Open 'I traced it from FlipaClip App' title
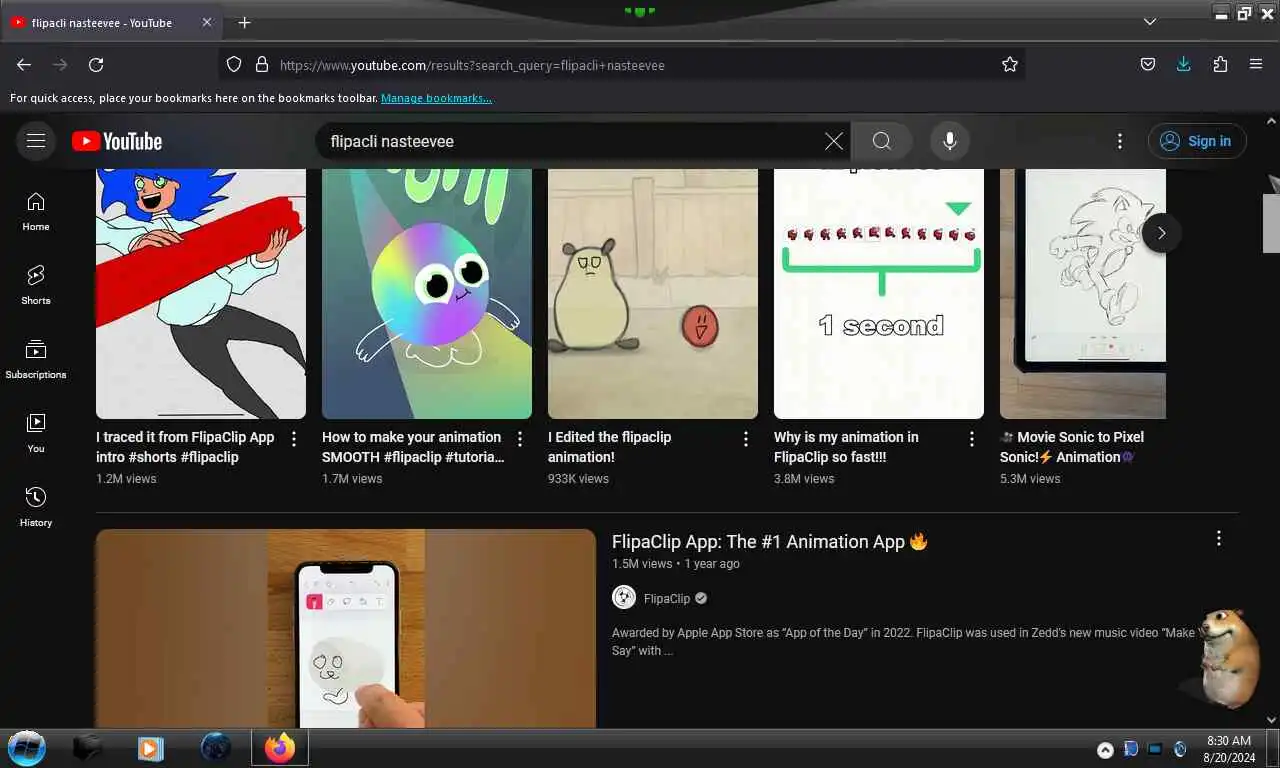 pyautogui.click(x=185, y=447)
